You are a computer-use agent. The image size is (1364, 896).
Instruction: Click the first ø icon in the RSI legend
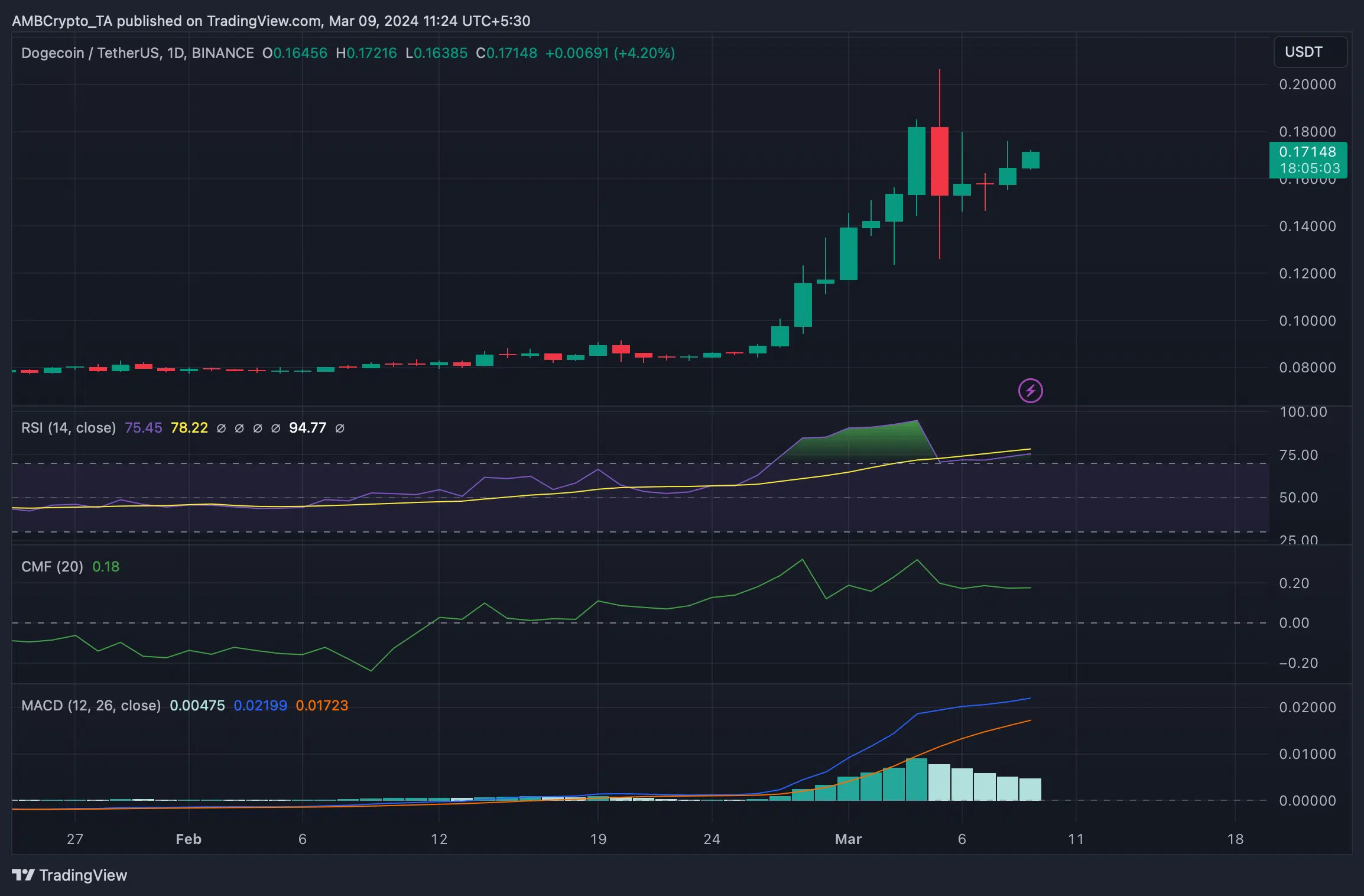(x=220, y=427)
